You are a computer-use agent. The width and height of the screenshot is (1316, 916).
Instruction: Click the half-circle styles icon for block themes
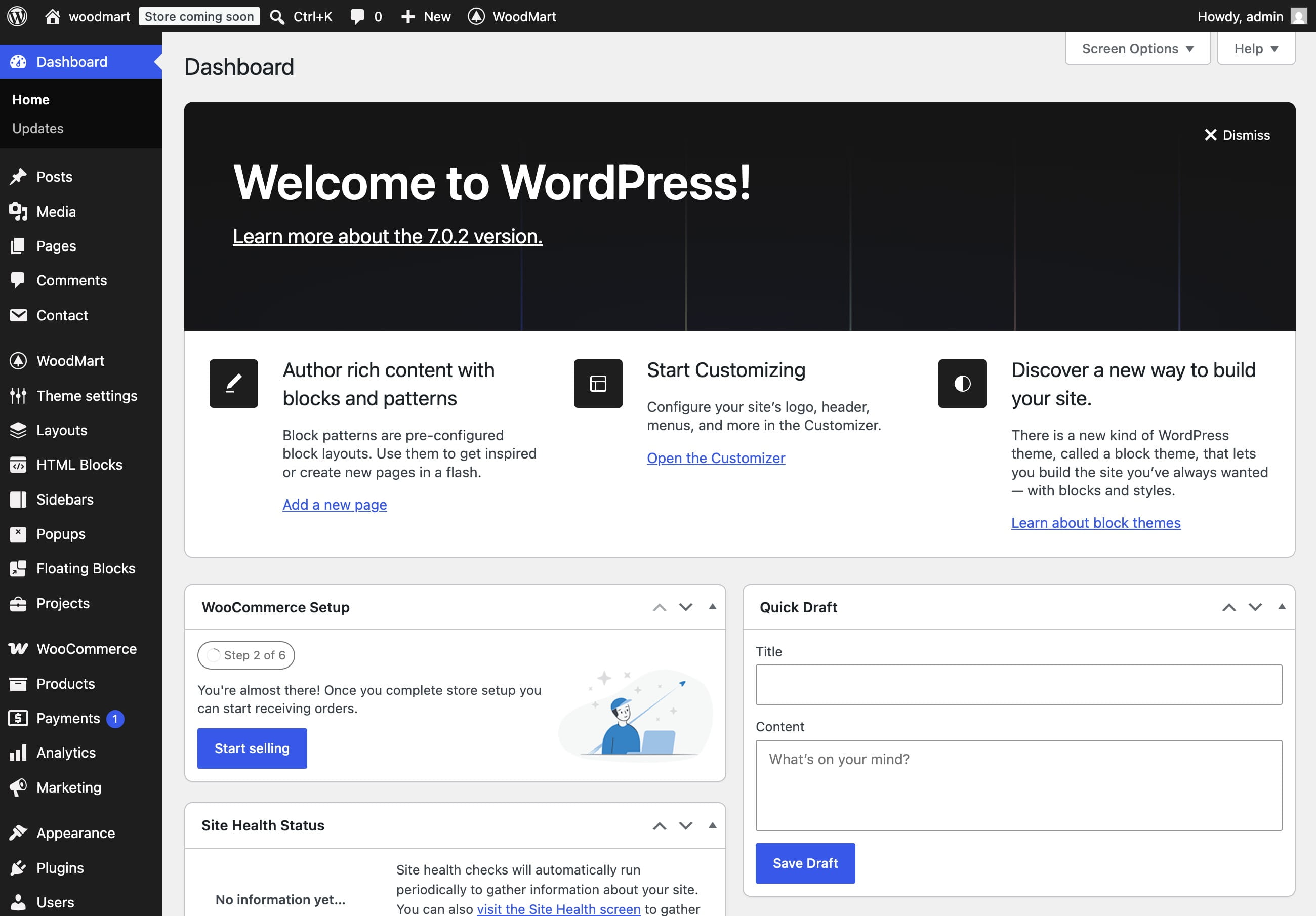click(x=962, y=384)
